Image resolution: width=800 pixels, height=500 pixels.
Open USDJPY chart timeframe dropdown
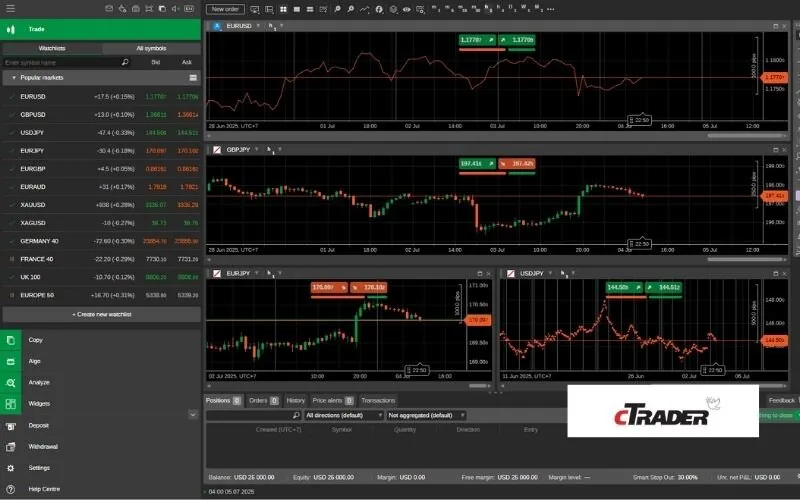click(573, 273)
